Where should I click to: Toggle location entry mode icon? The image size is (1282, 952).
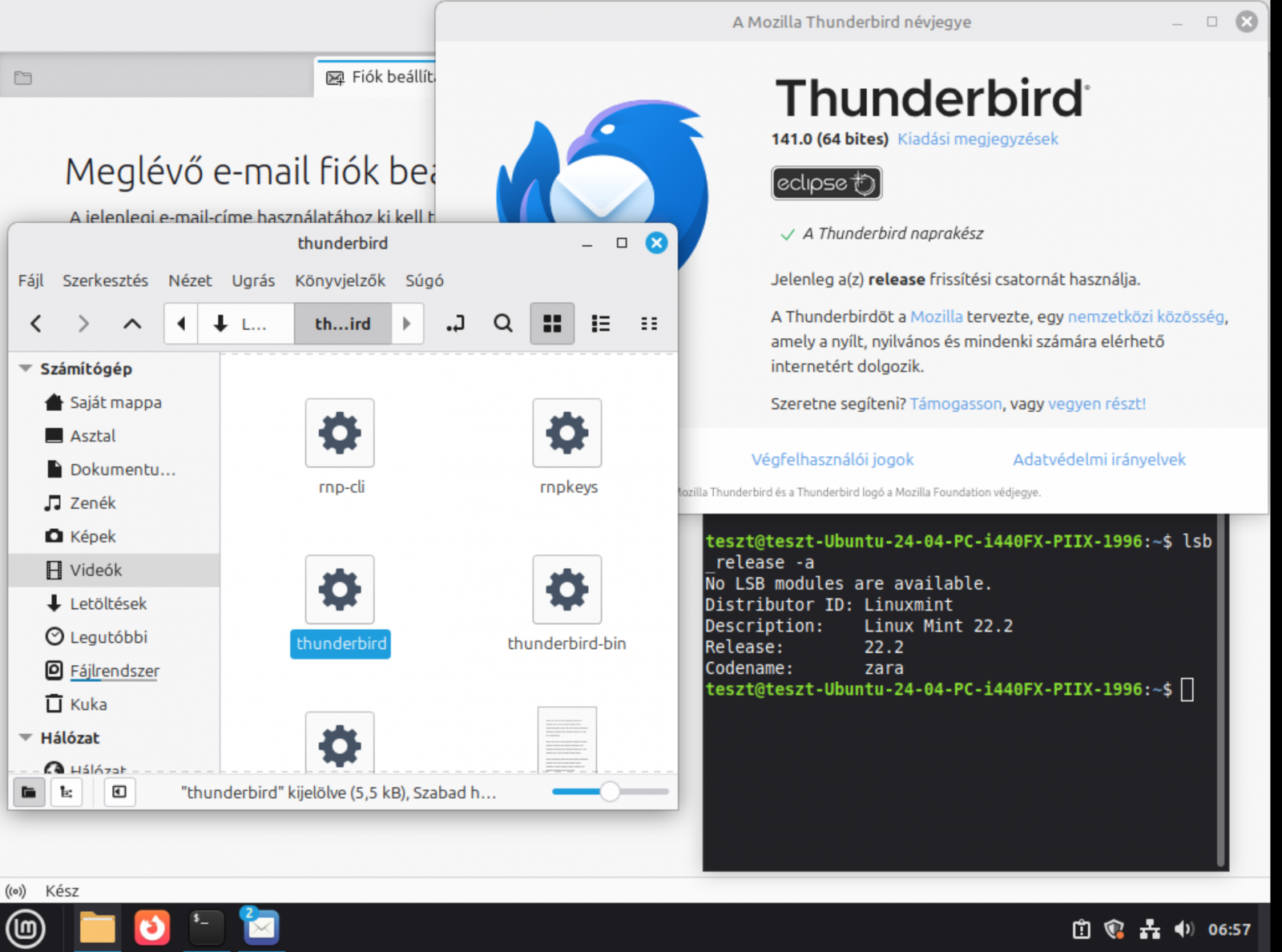455,324
